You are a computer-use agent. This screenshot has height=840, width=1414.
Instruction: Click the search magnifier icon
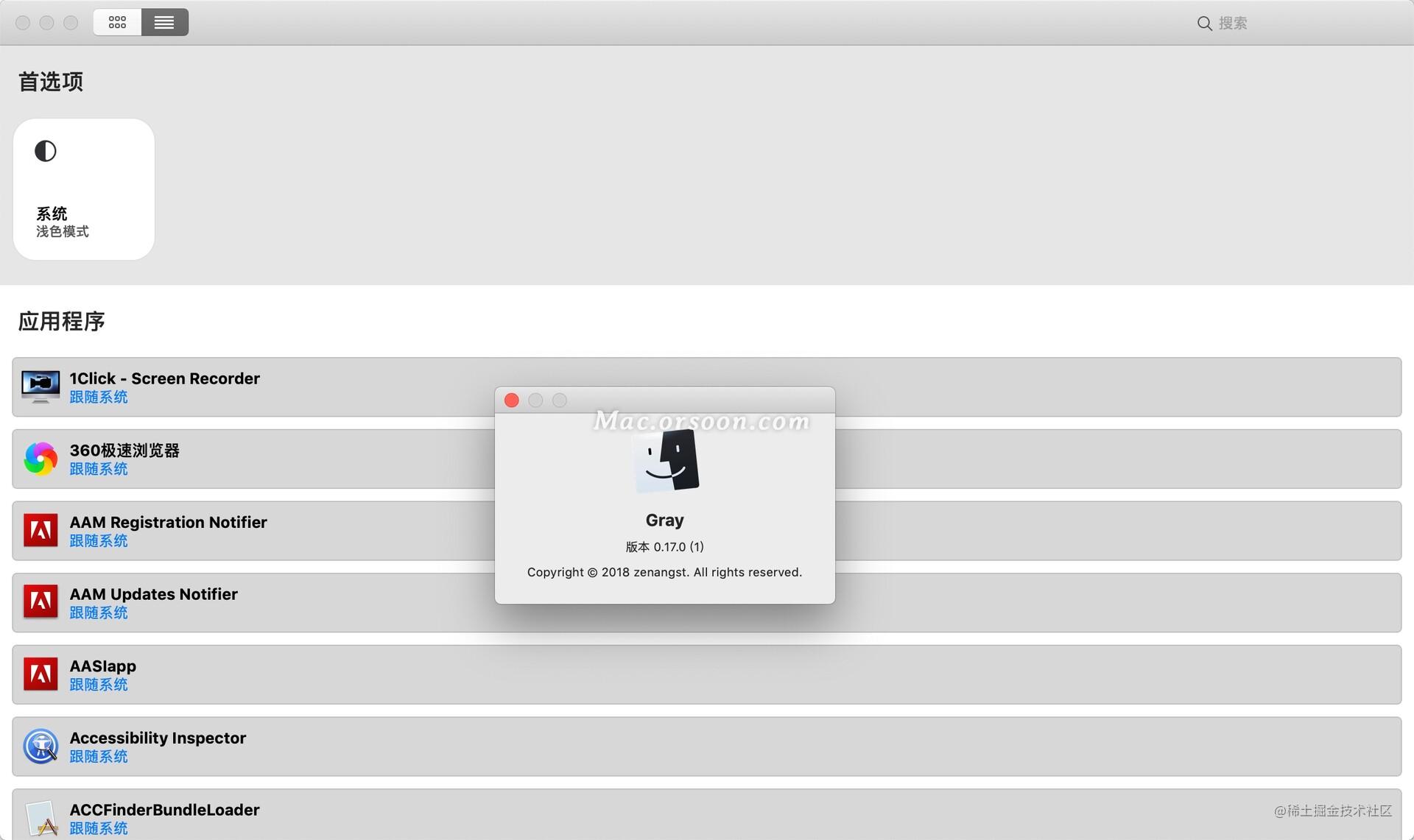[x=1204, y=24]
